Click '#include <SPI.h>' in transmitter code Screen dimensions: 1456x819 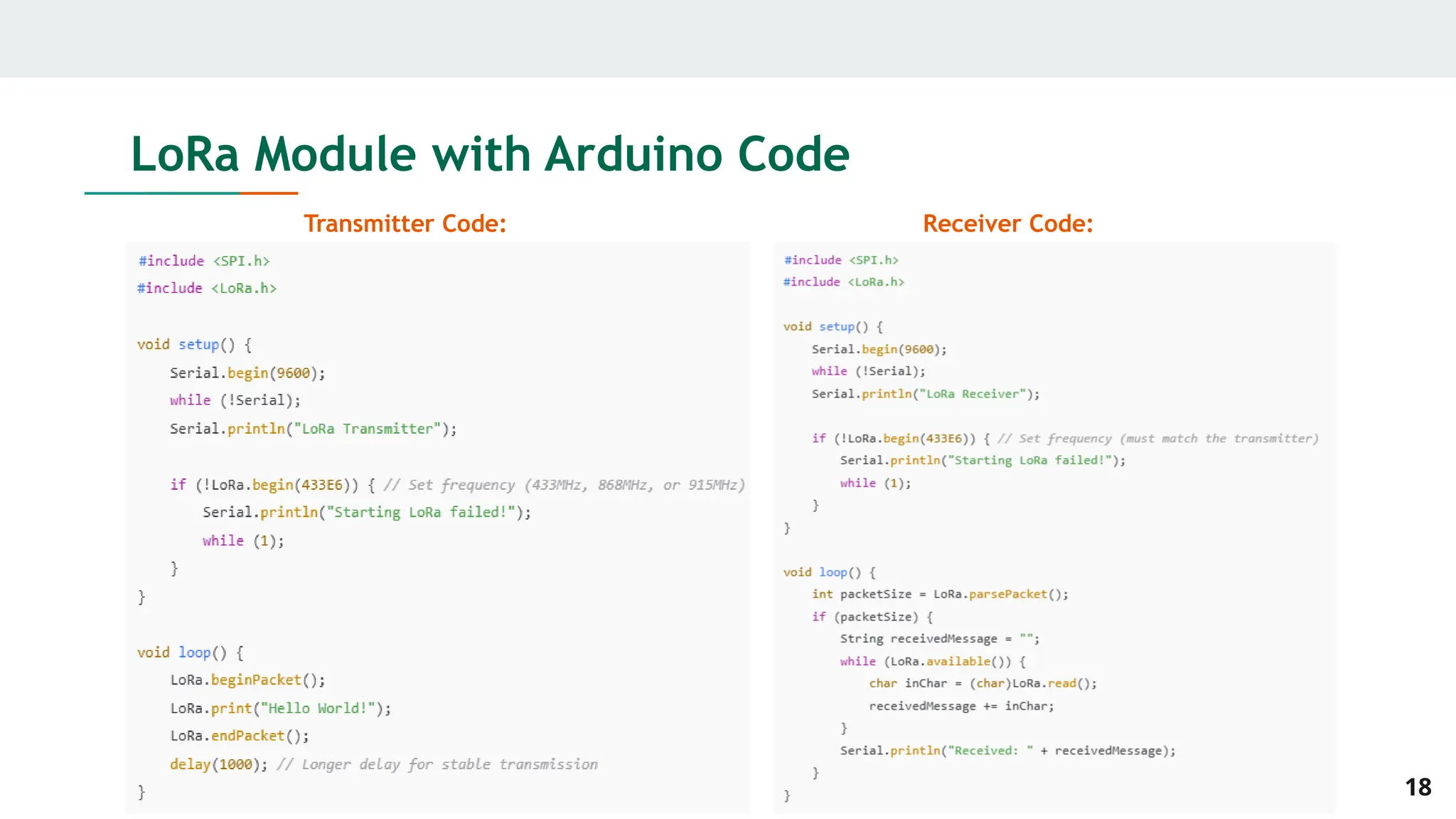coord(204,261)
